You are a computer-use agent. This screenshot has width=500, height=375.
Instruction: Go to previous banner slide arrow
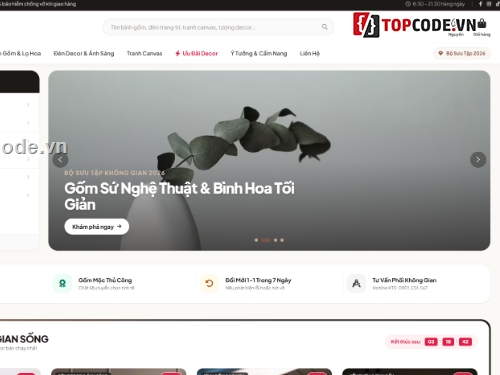(60, 160)
